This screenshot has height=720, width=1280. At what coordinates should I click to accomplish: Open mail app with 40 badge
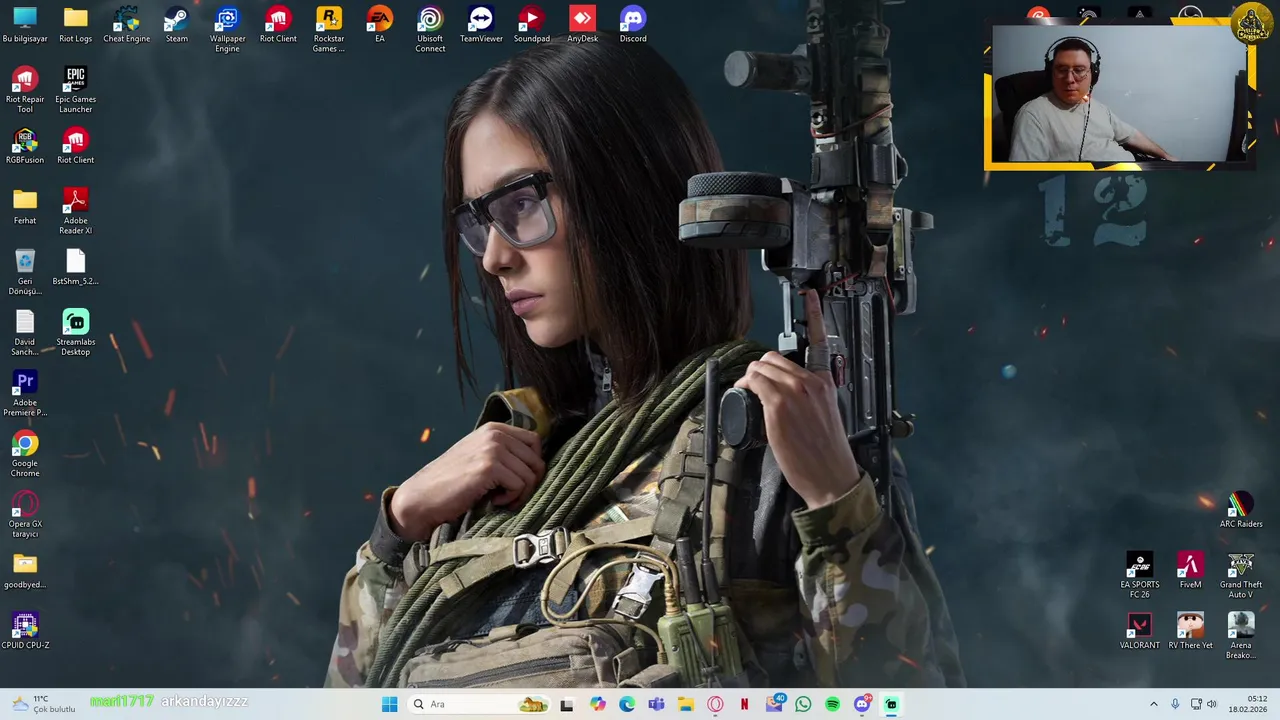click(774, 704)
